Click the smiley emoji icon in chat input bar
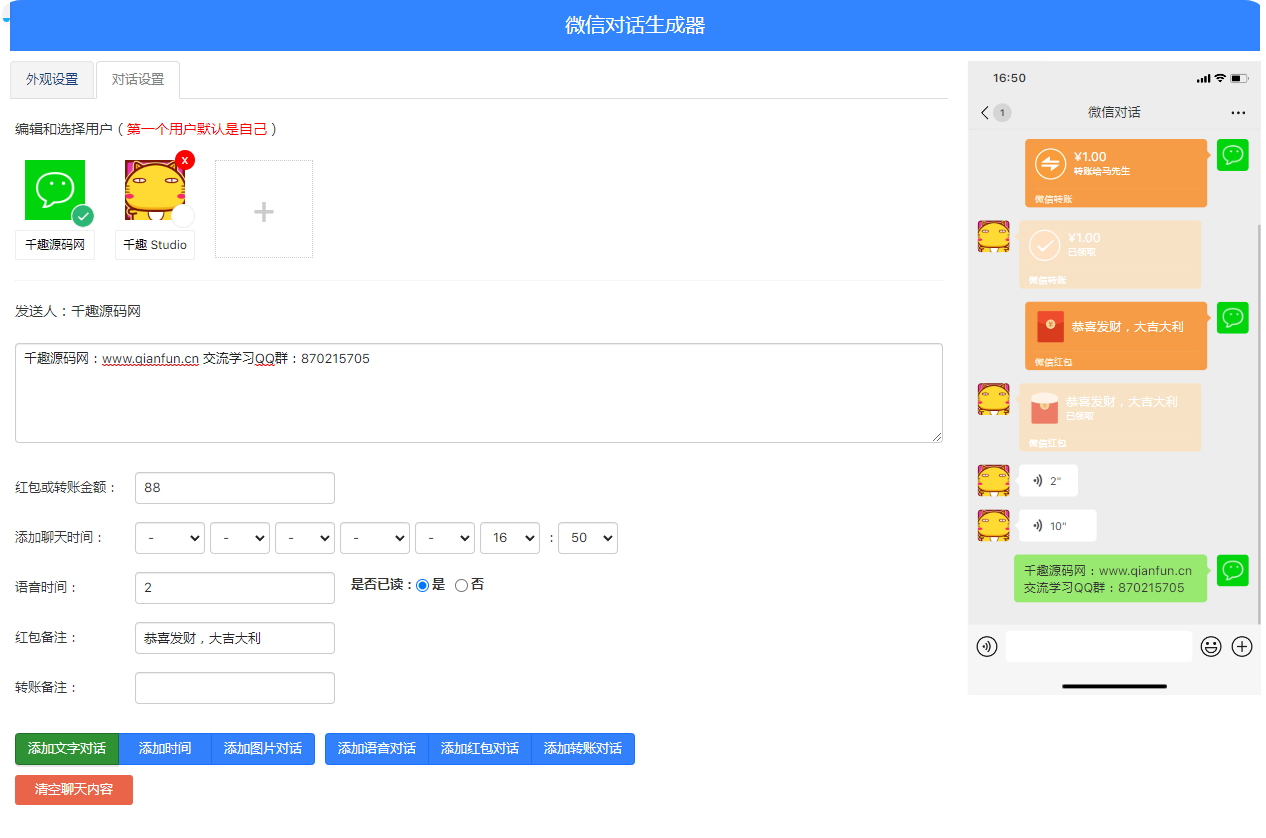 point(1211,647)
